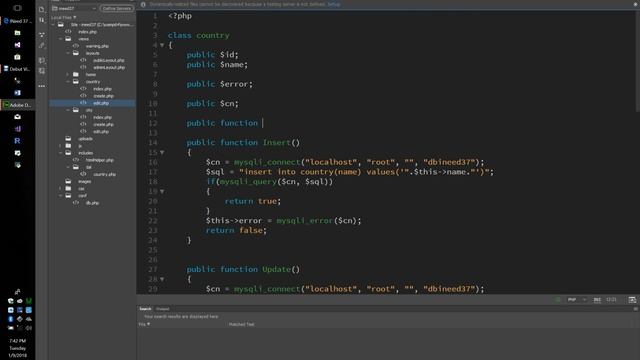
Task: Switch to the Search tab
Action: (145, 309)
